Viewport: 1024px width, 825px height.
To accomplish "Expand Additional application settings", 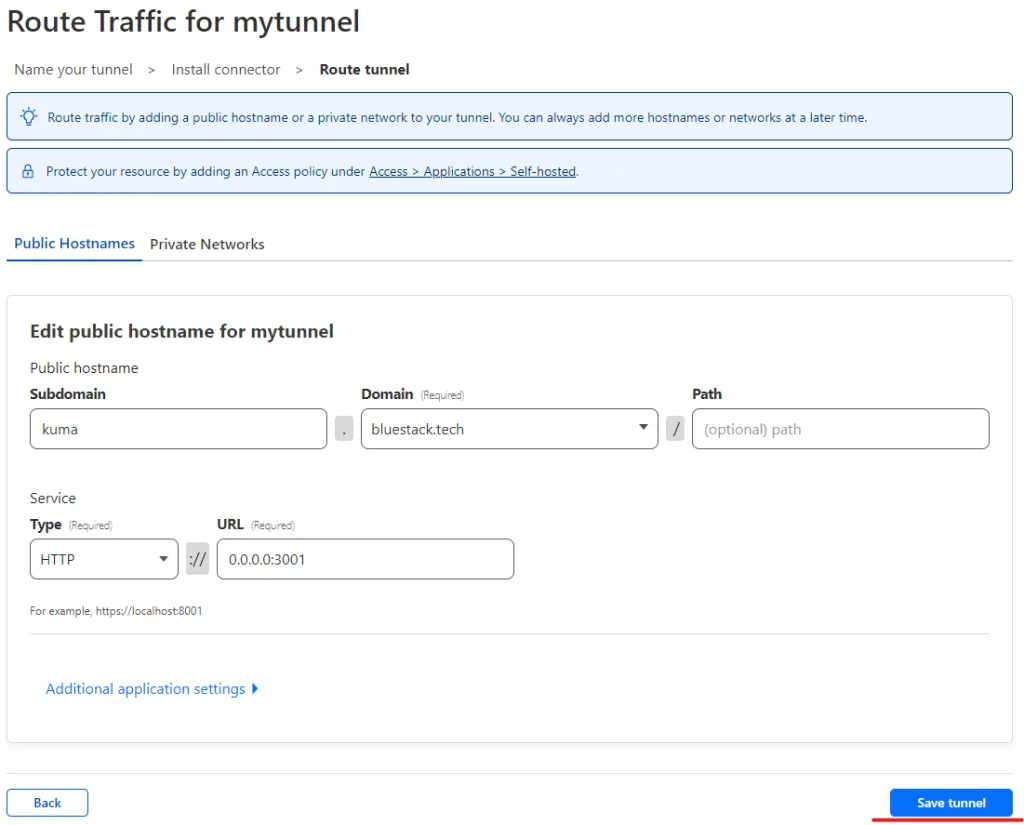I will click(x=152, y=688).
